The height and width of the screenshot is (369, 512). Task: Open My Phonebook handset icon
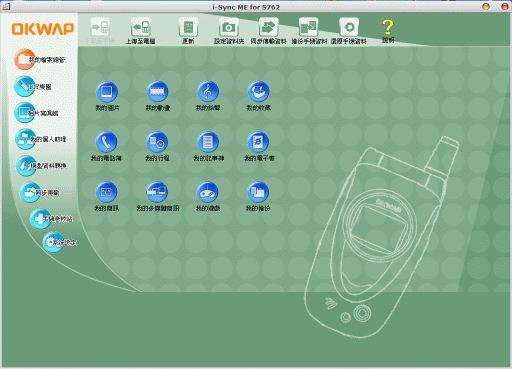(x=106, y=142)
